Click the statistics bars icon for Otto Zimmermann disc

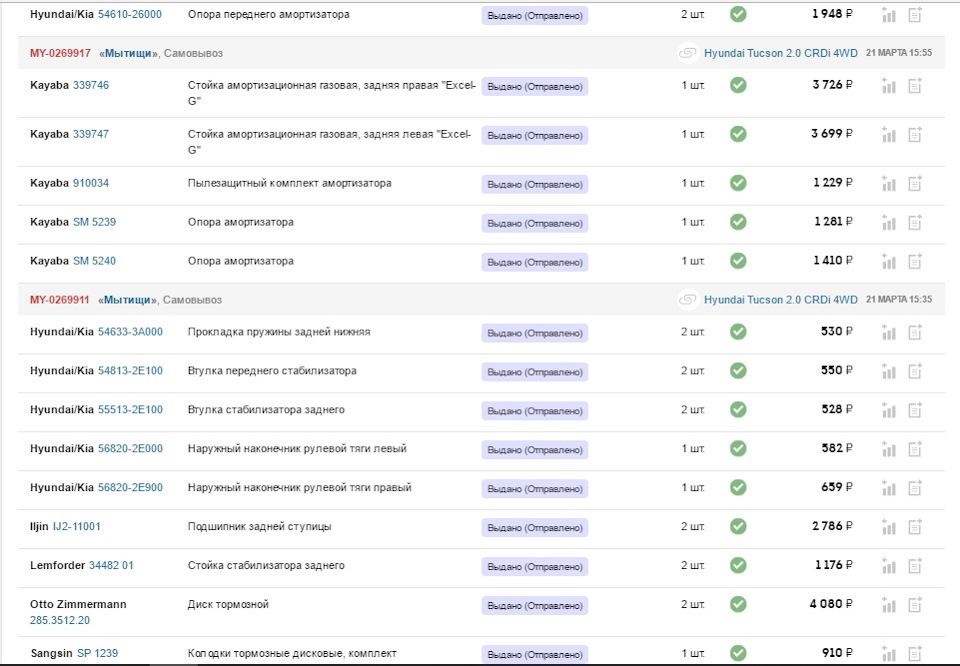click(x=888, y=605)
